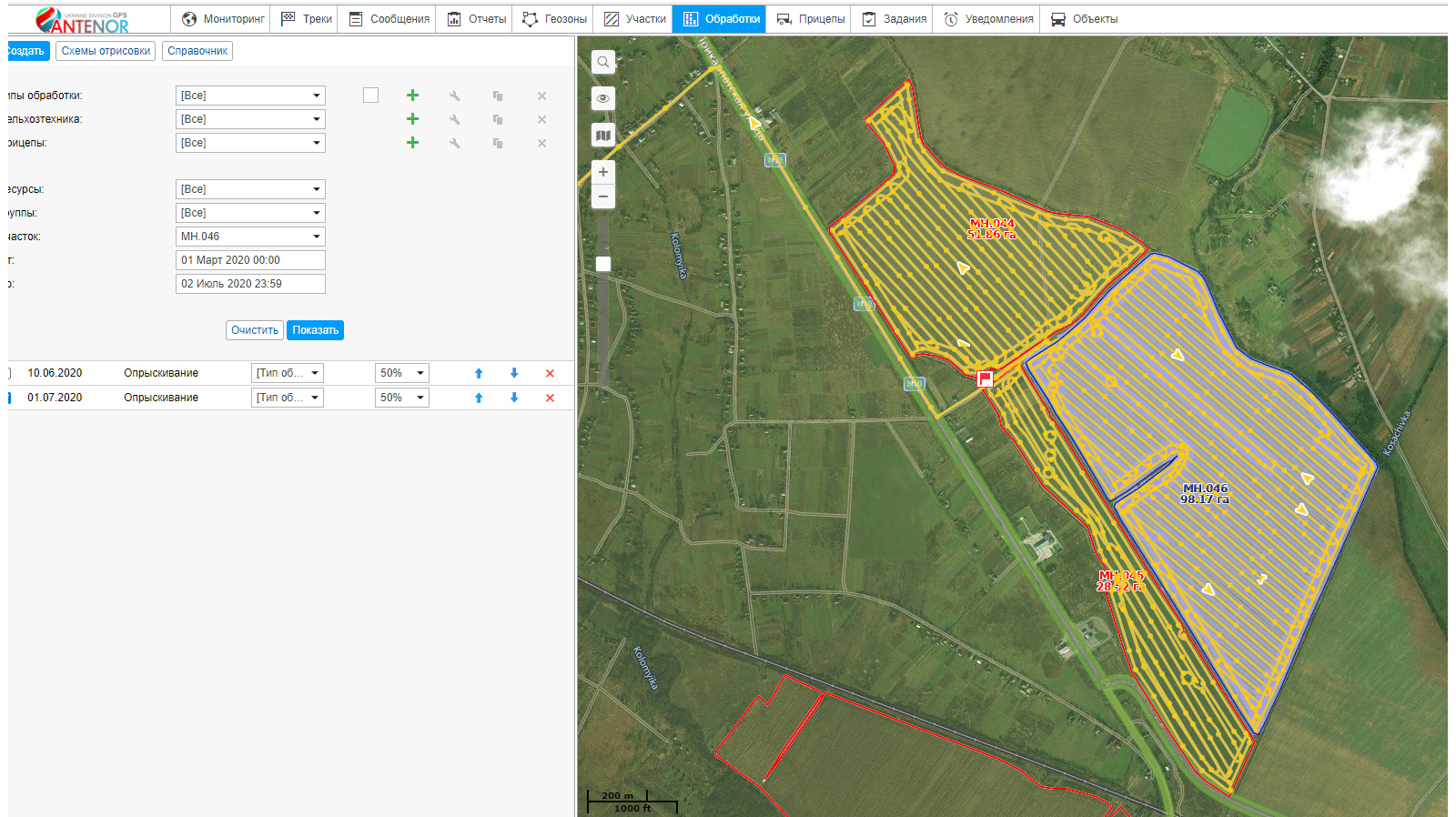This screenshot has width=1456, height=817.
Task: Open the map layers selector icon
Action: coord(602,136)
